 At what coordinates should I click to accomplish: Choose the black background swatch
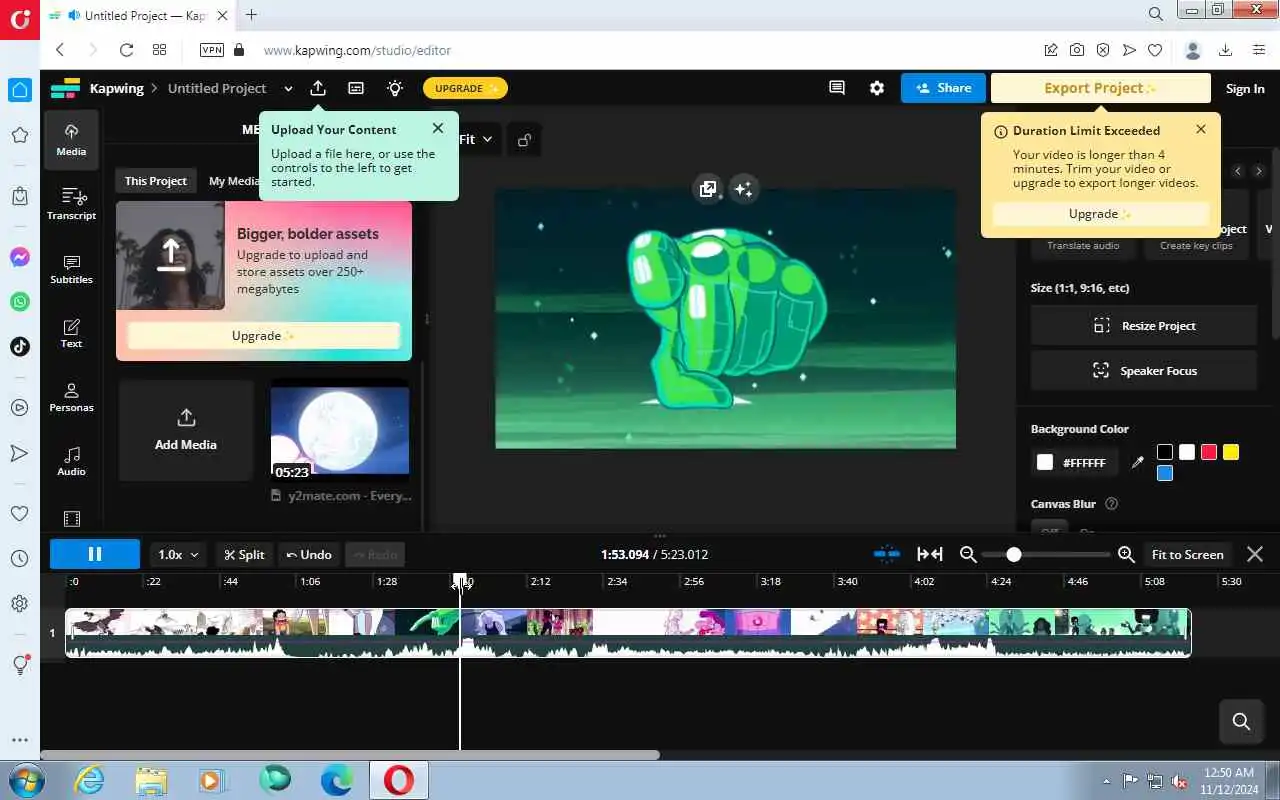(x=1165, y=452)
